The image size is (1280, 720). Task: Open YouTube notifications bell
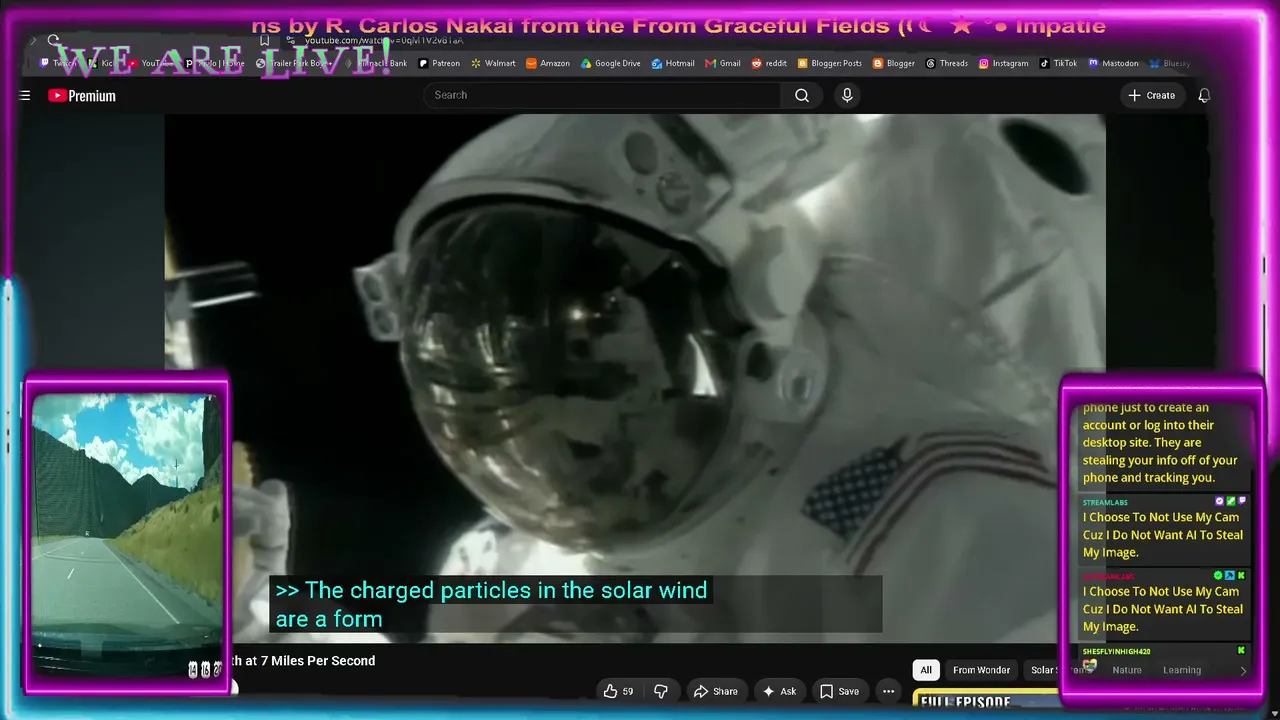click(1204, 95)
